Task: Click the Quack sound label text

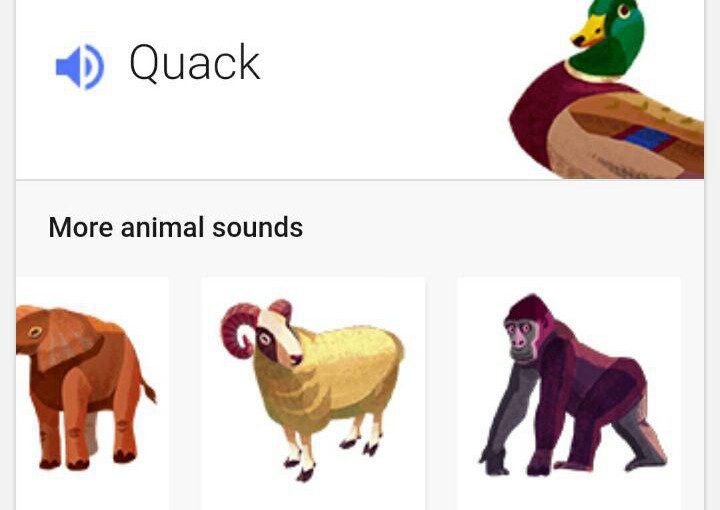Action: pos(195,63)
